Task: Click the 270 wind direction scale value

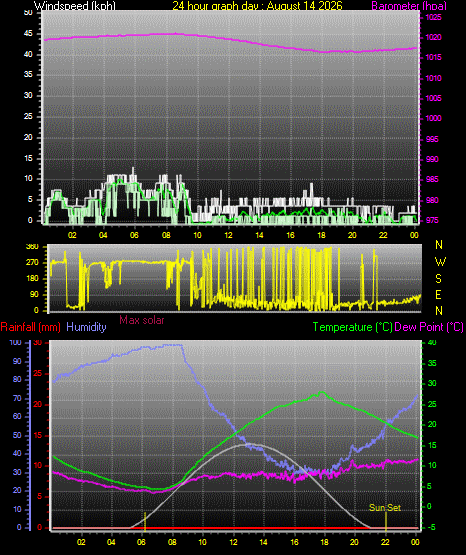Action: (x=32, y=263)
